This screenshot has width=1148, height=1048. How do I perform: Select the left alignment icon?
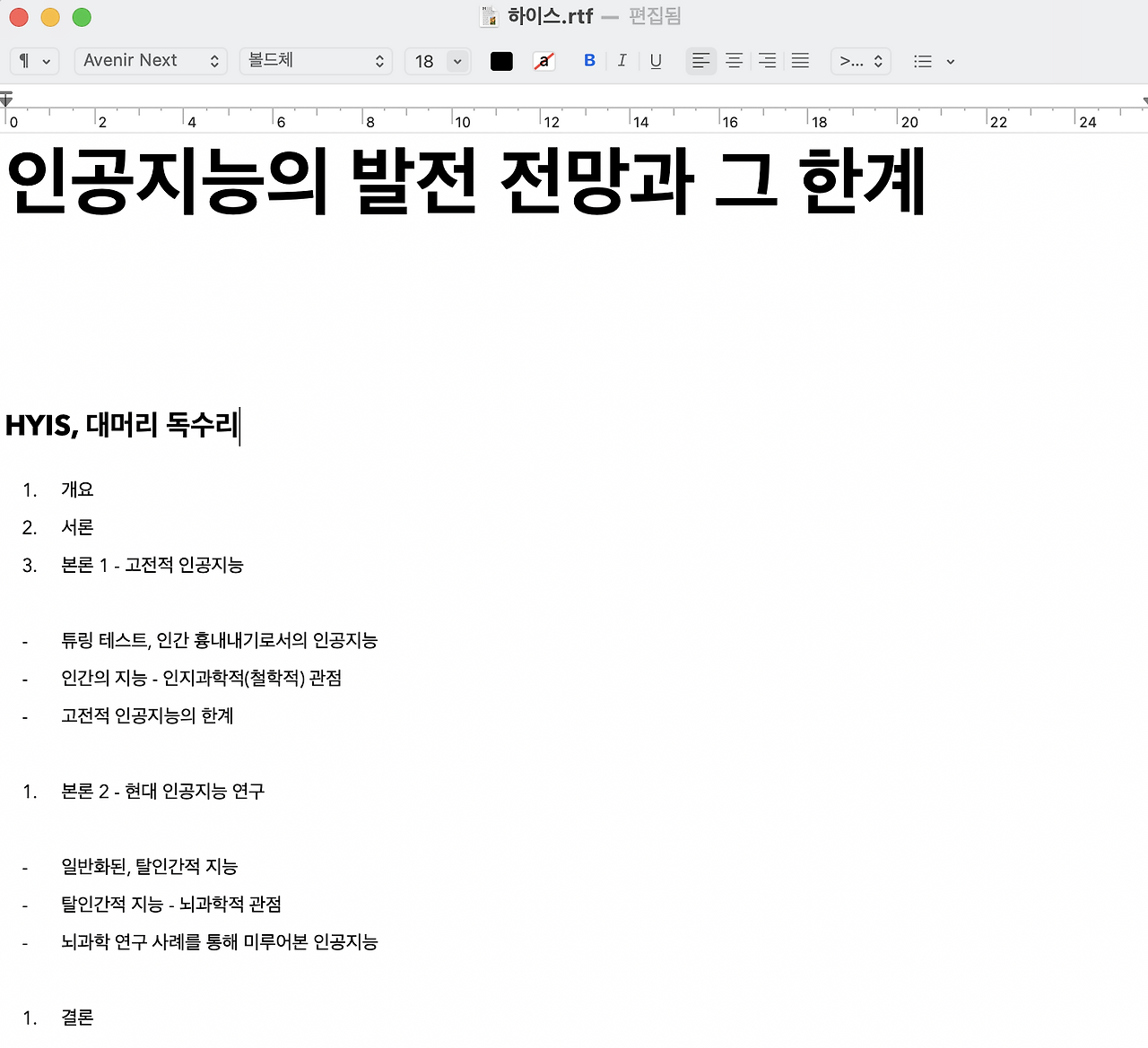[x=700, y=60]
